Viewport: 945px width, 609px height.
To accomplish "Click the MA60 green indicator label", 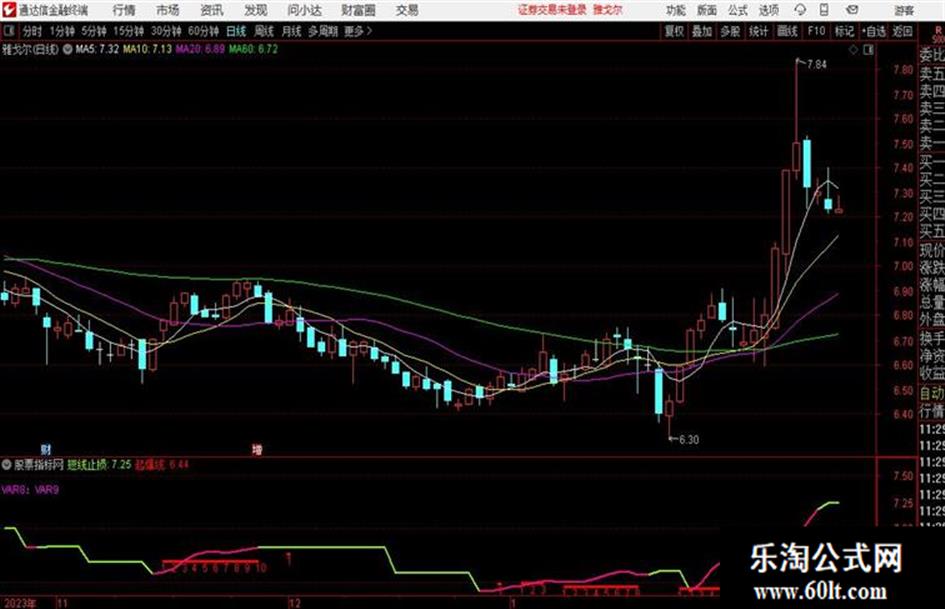I will pyautogui.click(x=253, y=49).
